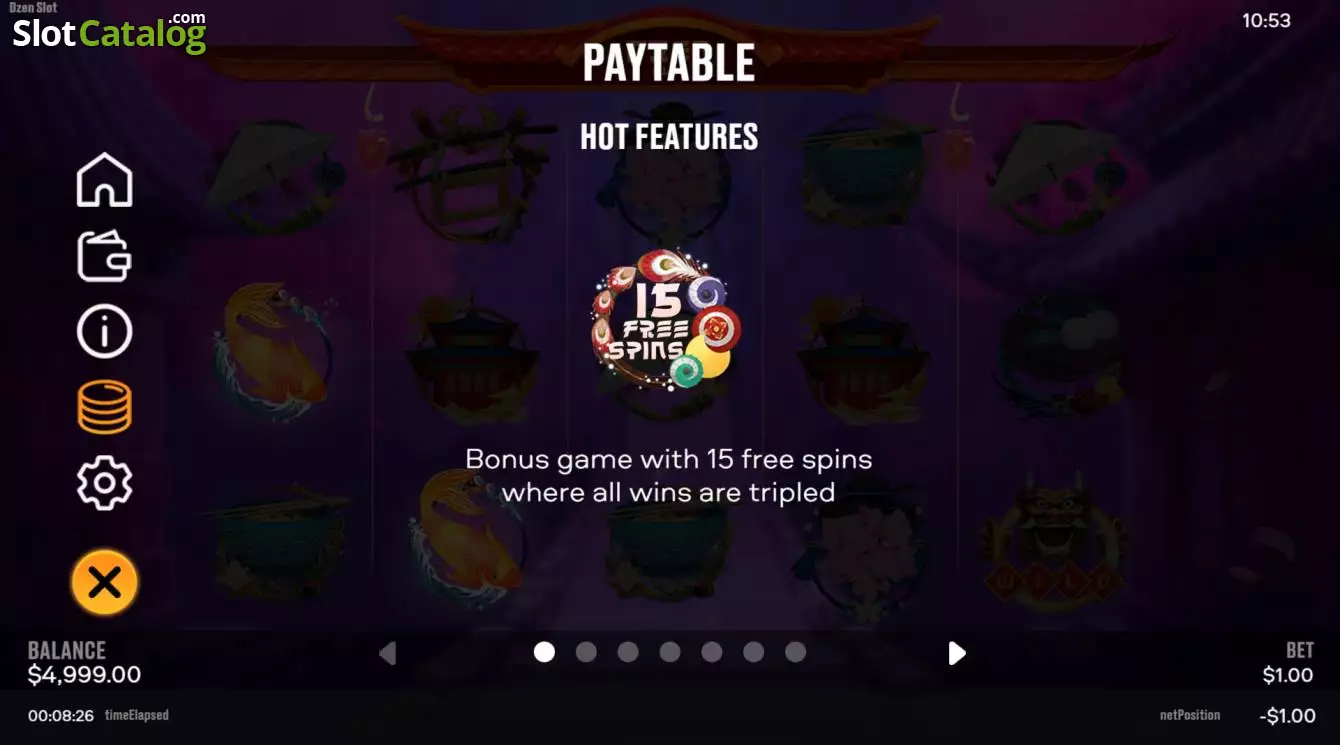Click the BALANCE $4,999.00 display
This screenshot has width=1340, height=745.
point(84,663)
